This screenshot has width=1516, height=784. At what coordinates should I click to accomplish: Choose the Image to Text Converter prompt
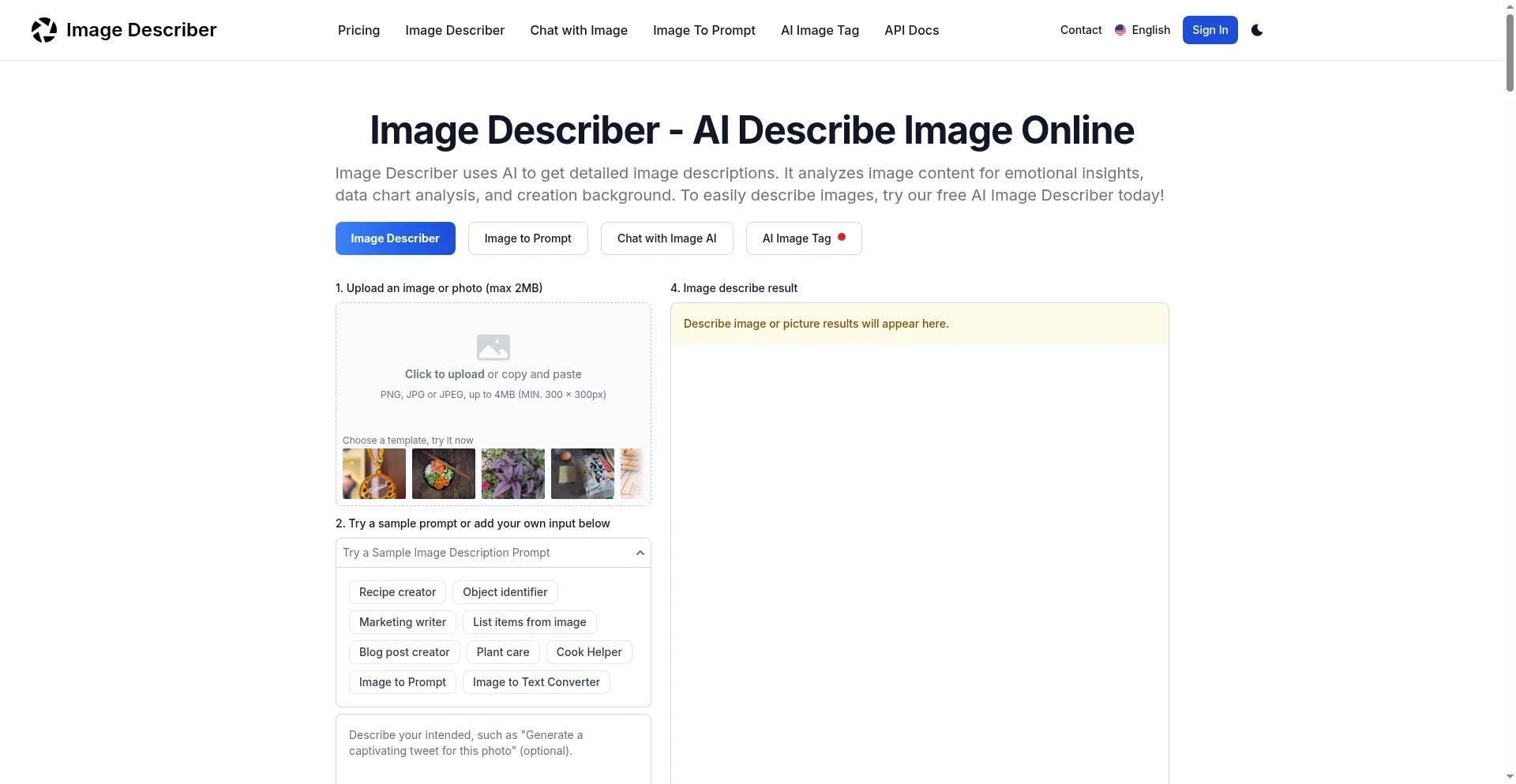coord(536,682)
